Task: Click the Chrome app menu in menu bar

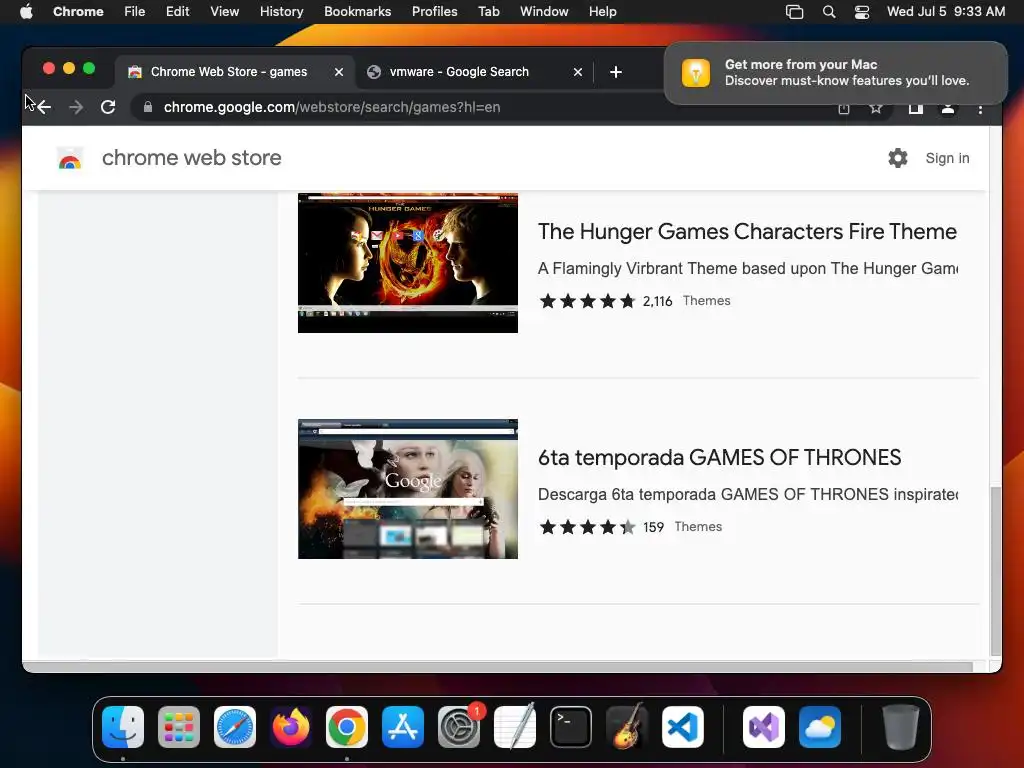Action: point(78,12)
